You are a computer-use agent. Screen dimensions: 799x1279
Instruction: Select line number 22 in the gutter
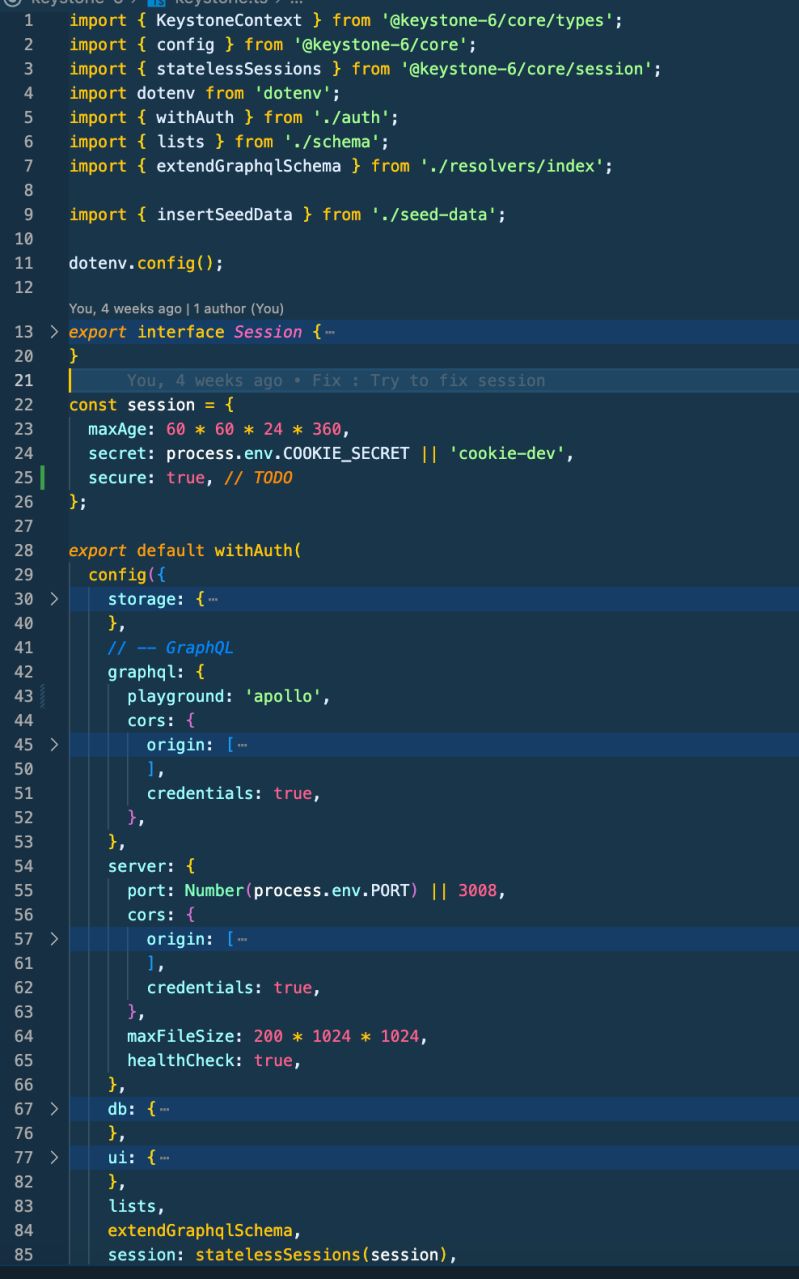click(24, 405)
